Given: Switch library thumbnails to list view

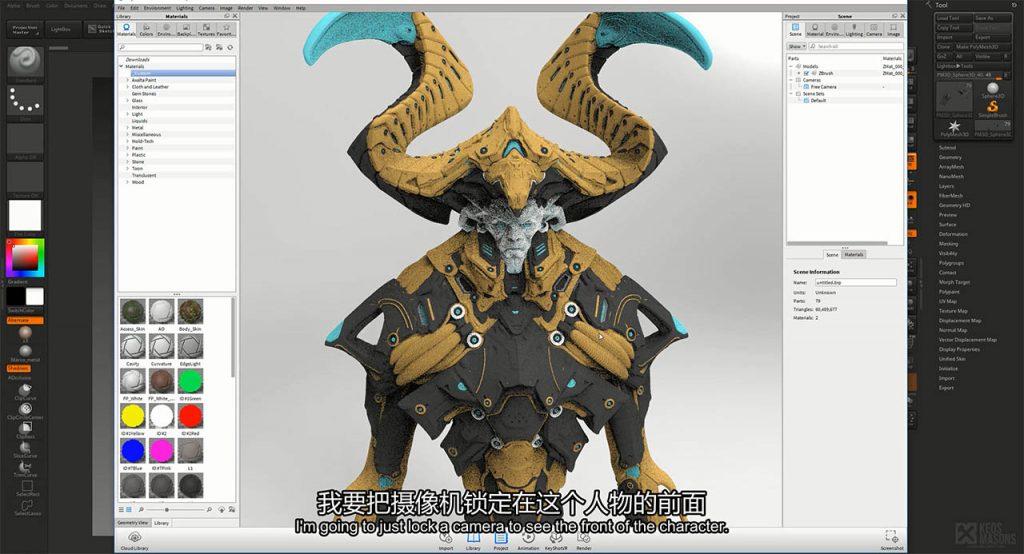Looking at the screenshot, I should 121,510.
